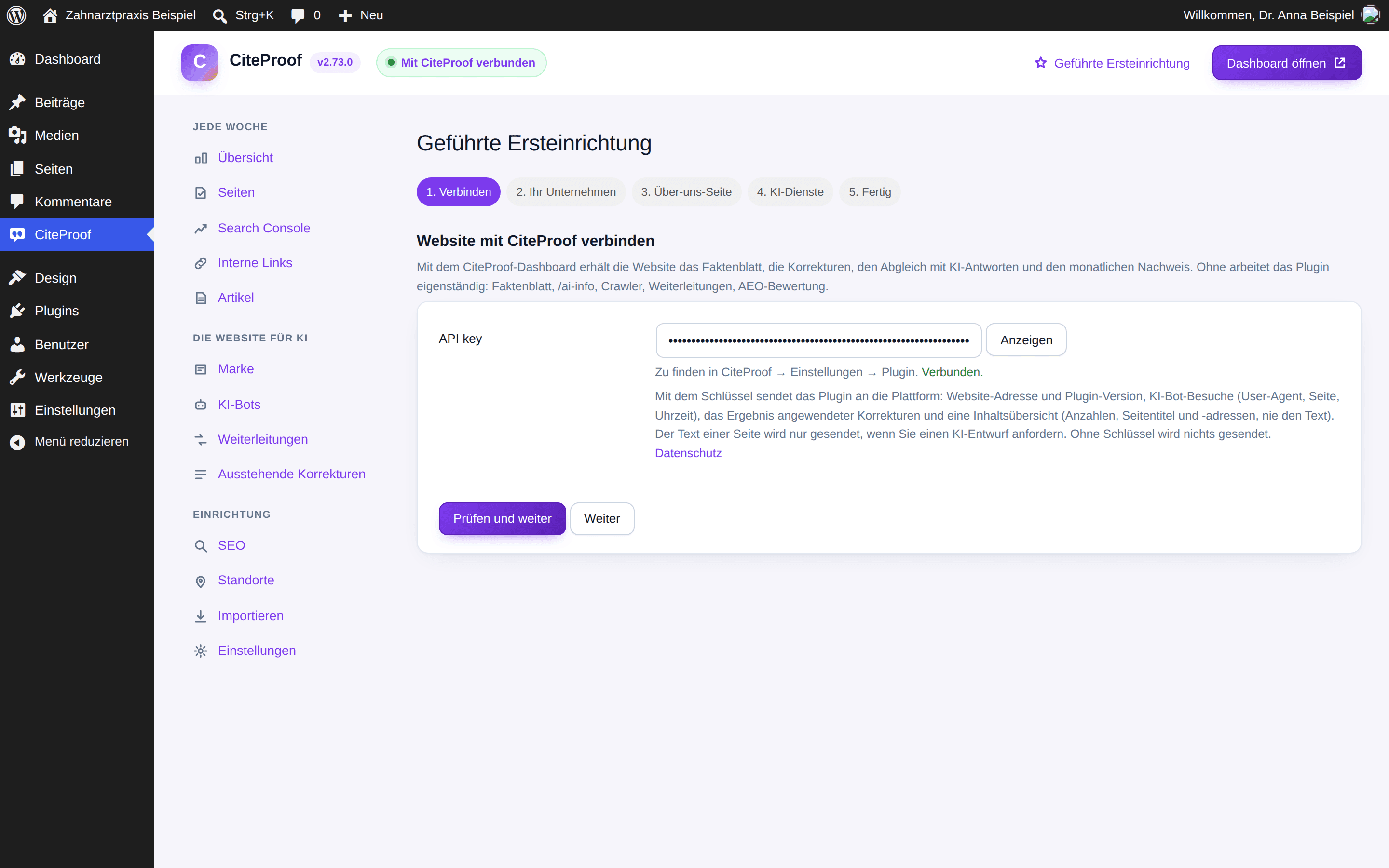
Task: Click the WordPress logo icon
Action: pyautogui.click(x=17, y=15)
